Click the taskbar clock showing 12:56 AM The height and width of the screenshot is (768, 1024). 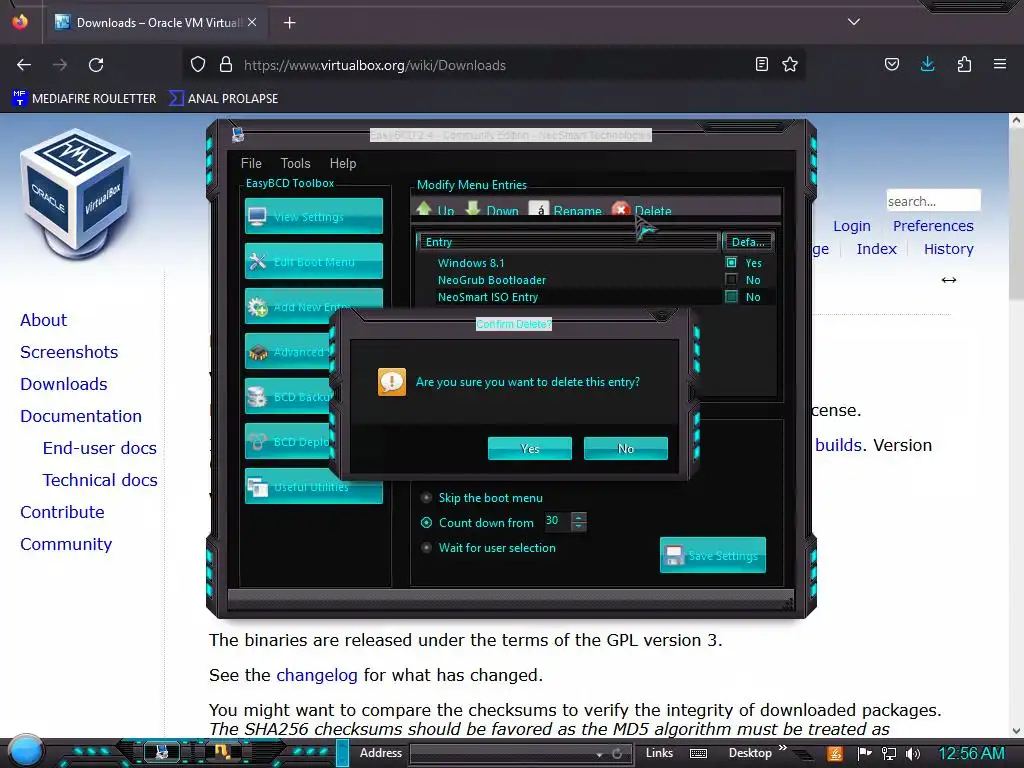point(971,754)
